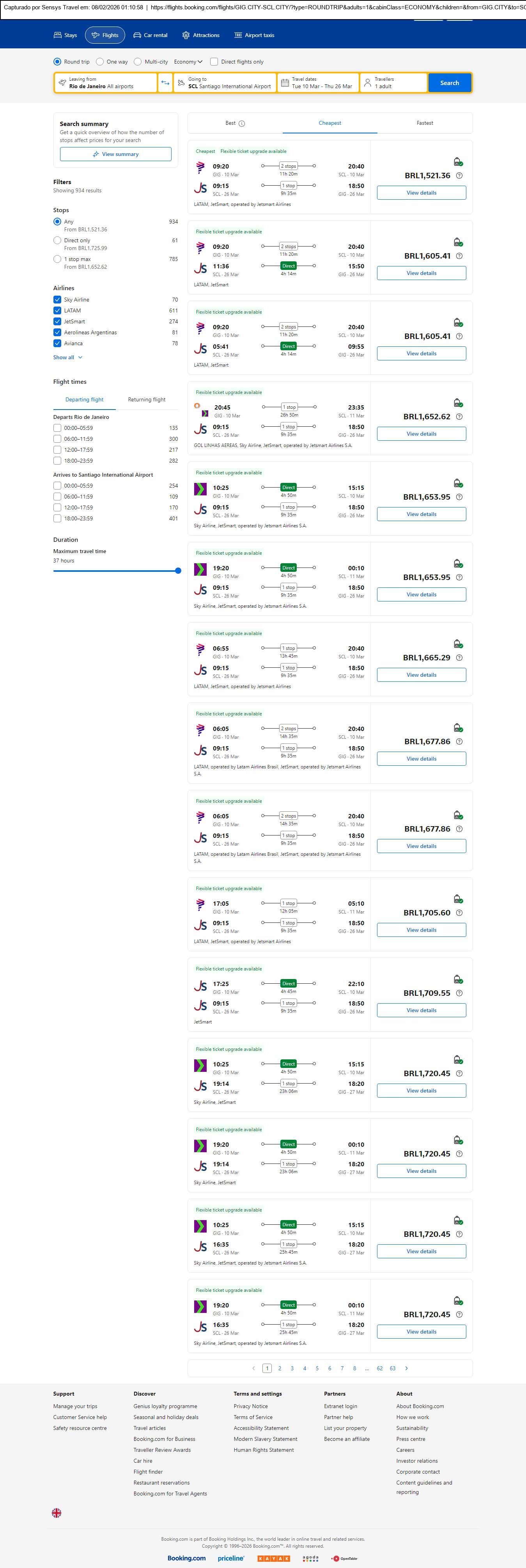Open the Travellers selector
The height and width of the screenshot is (1568, 526).
[393, 83]
